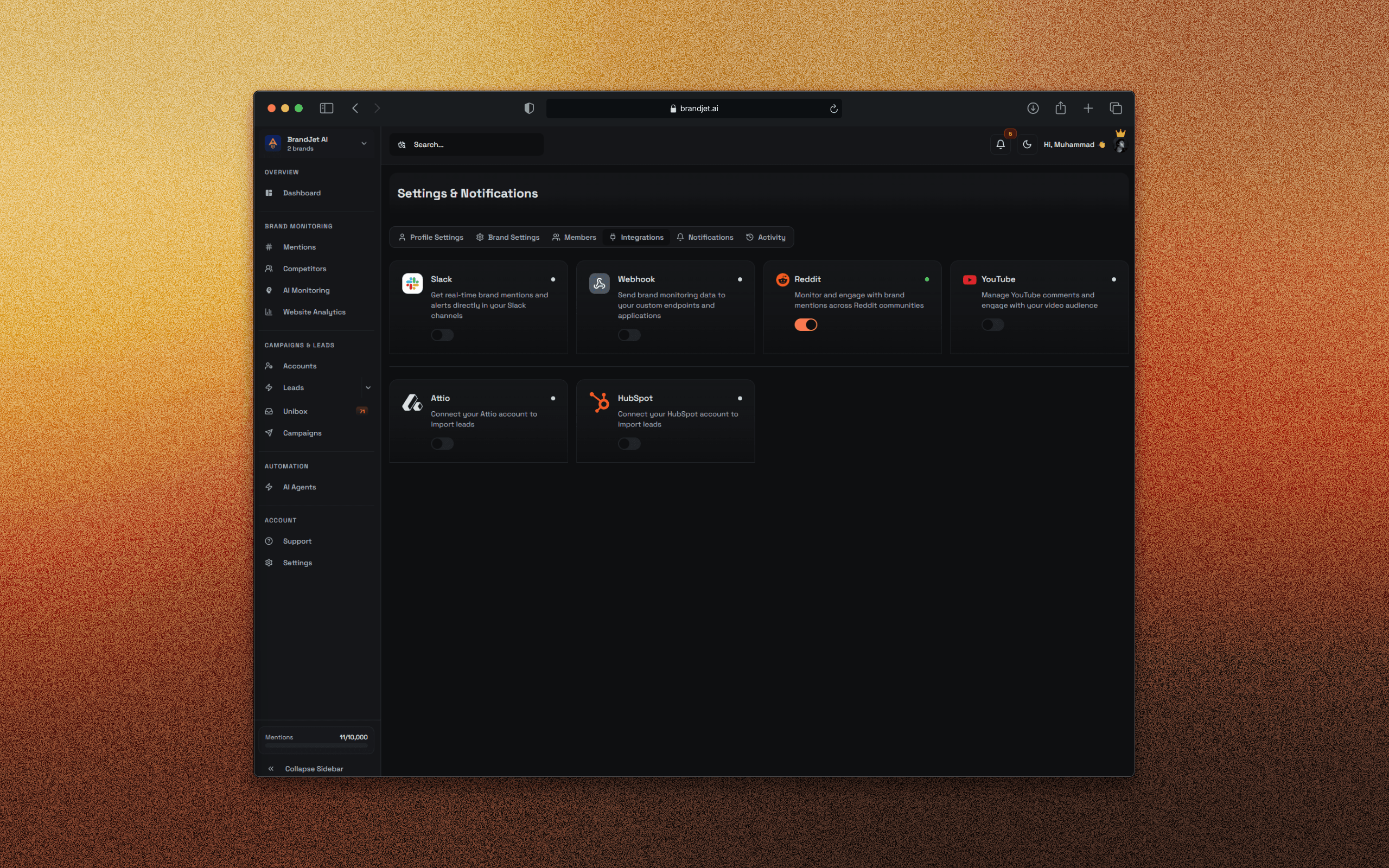1389x868 pixels.
Task: Open the Unibox inbox
Action: click(x=295, y=411)
